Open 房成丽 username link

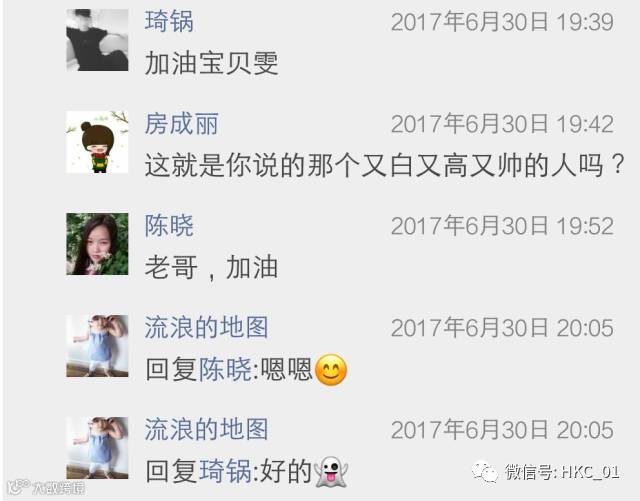[x=182, y=123]
